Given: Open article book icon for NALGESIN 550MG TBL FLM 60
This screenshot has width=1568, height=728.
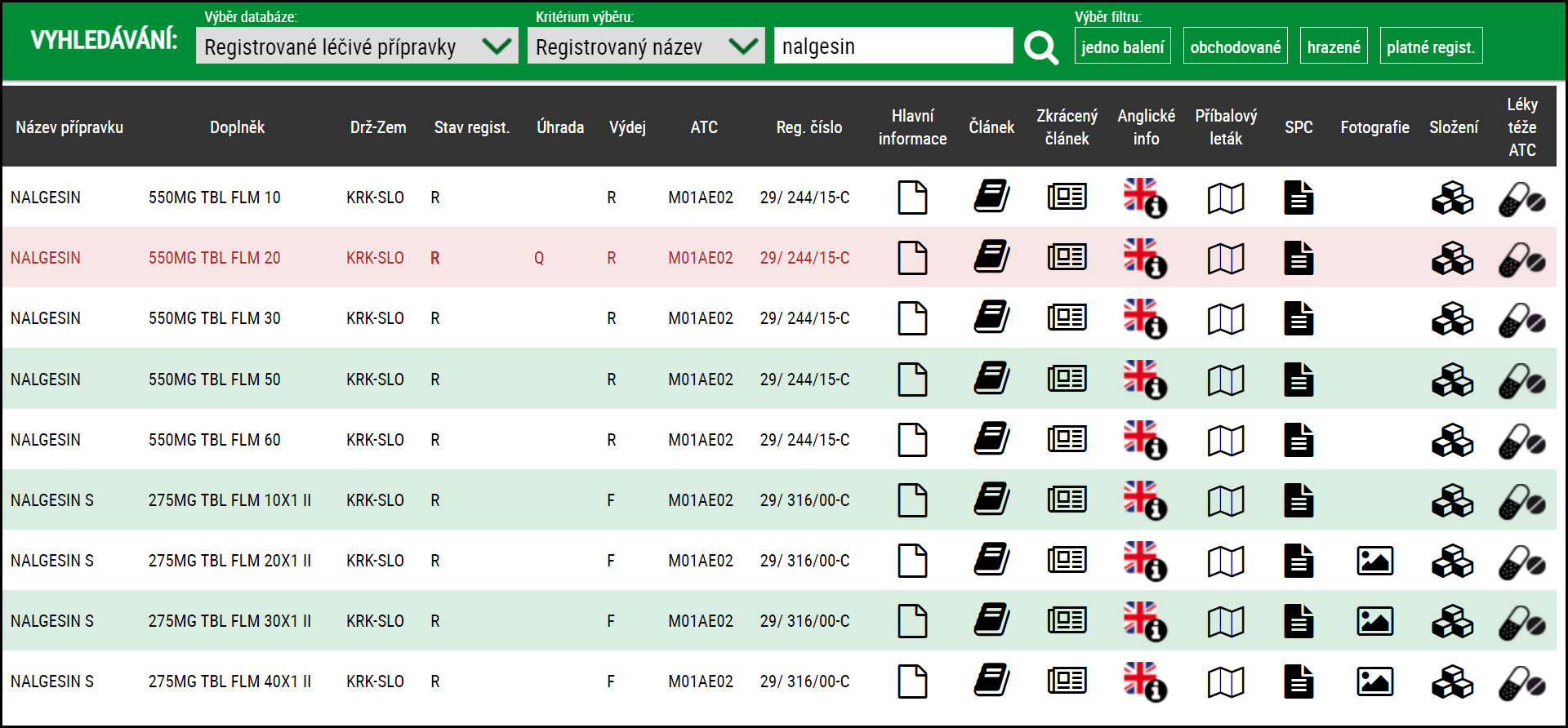Looking at the screenshot, I should click(991, 440).
